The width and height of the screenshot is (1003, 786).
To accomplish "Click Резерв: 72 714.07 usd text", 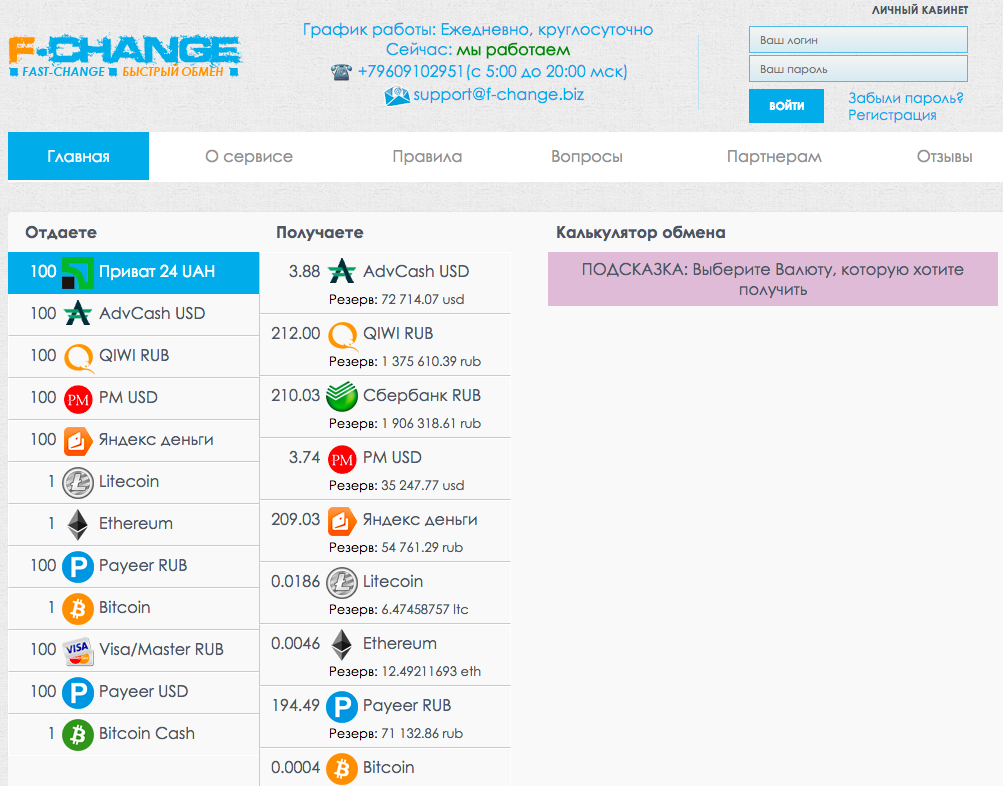I will (397, 299).
